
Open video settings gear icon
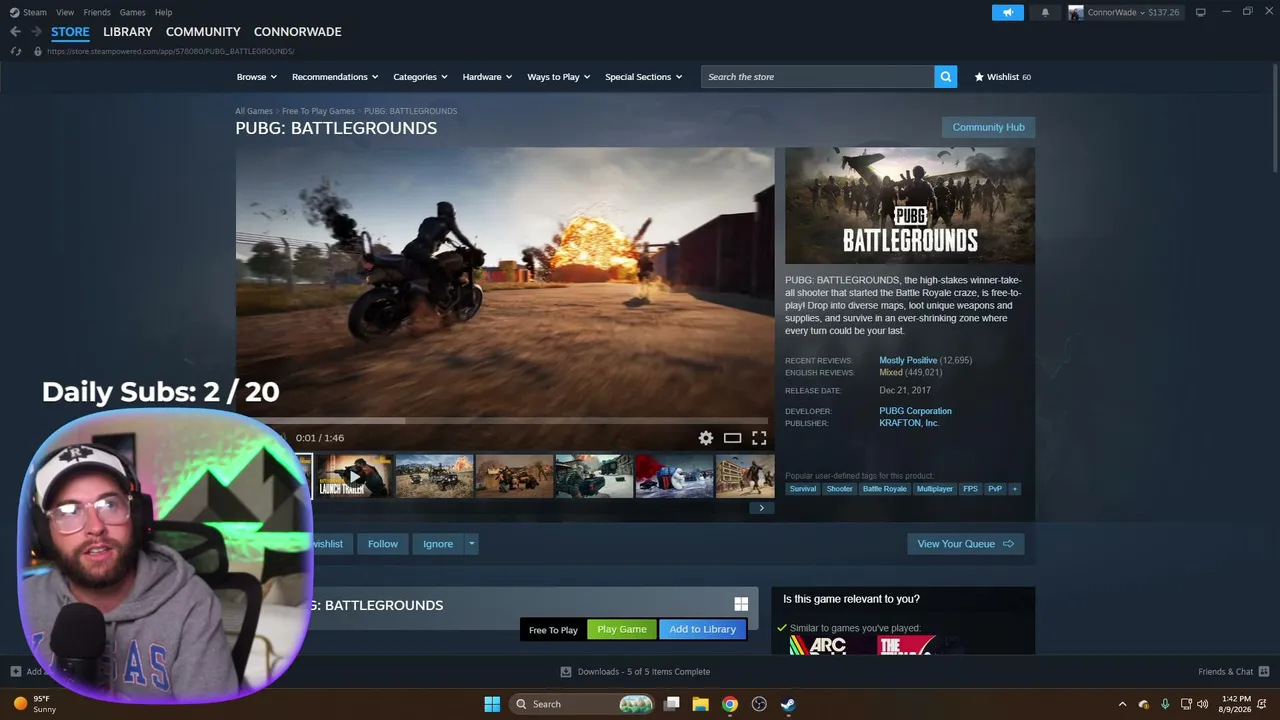pos(706,438)
